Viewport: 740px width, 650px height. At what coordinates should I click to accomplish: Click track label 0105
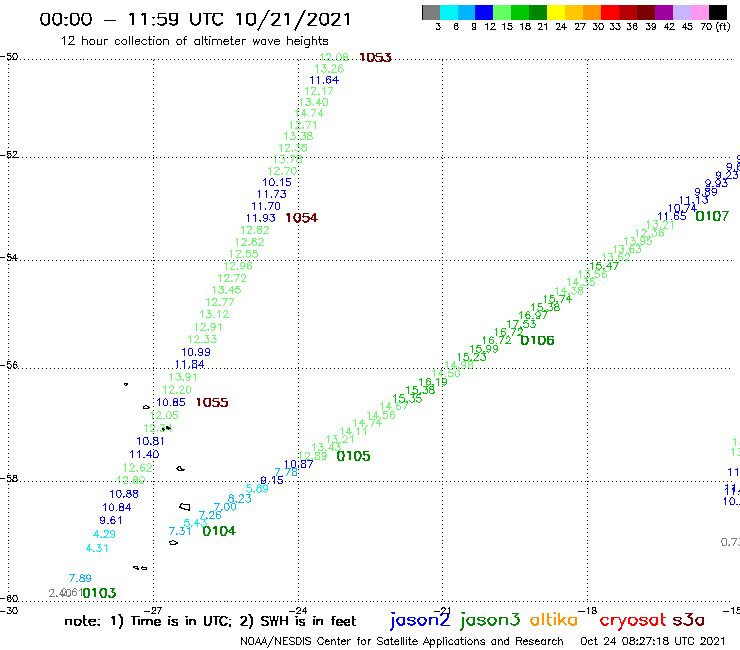click(x=353, y=456)
